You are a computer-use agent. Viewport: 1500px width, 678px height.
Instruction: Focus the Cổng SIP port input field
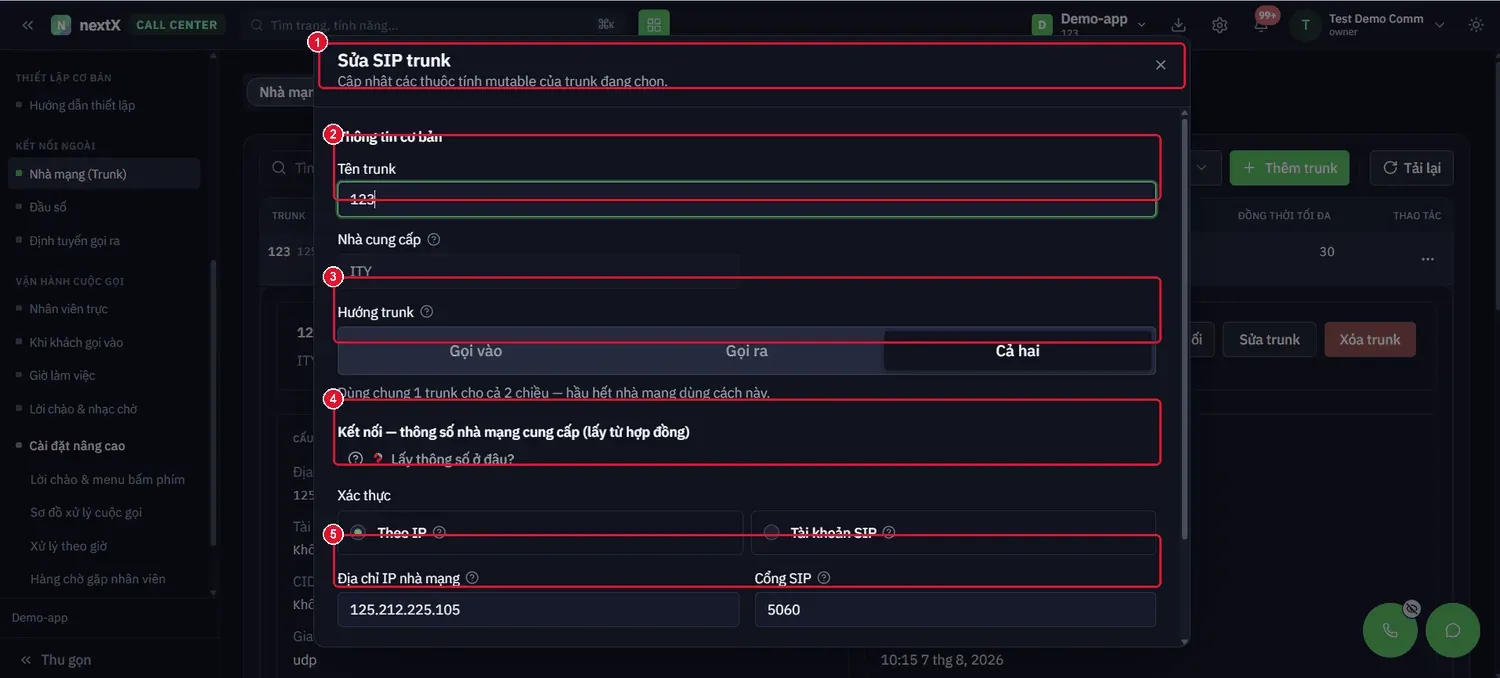pyautogui.click(x=955, y=610)
